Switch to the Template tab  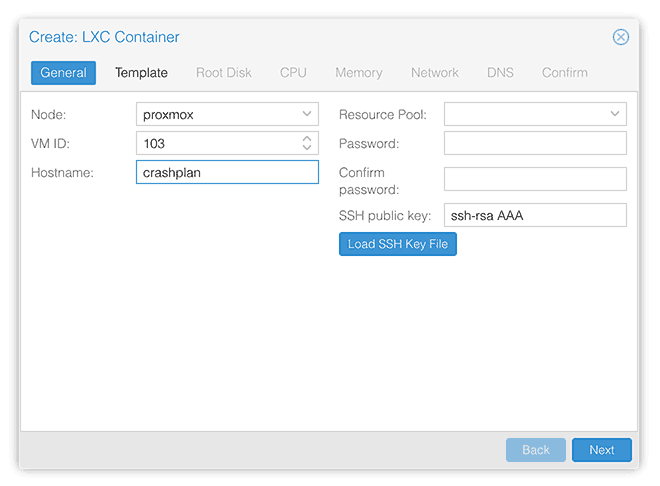point(141,73)
